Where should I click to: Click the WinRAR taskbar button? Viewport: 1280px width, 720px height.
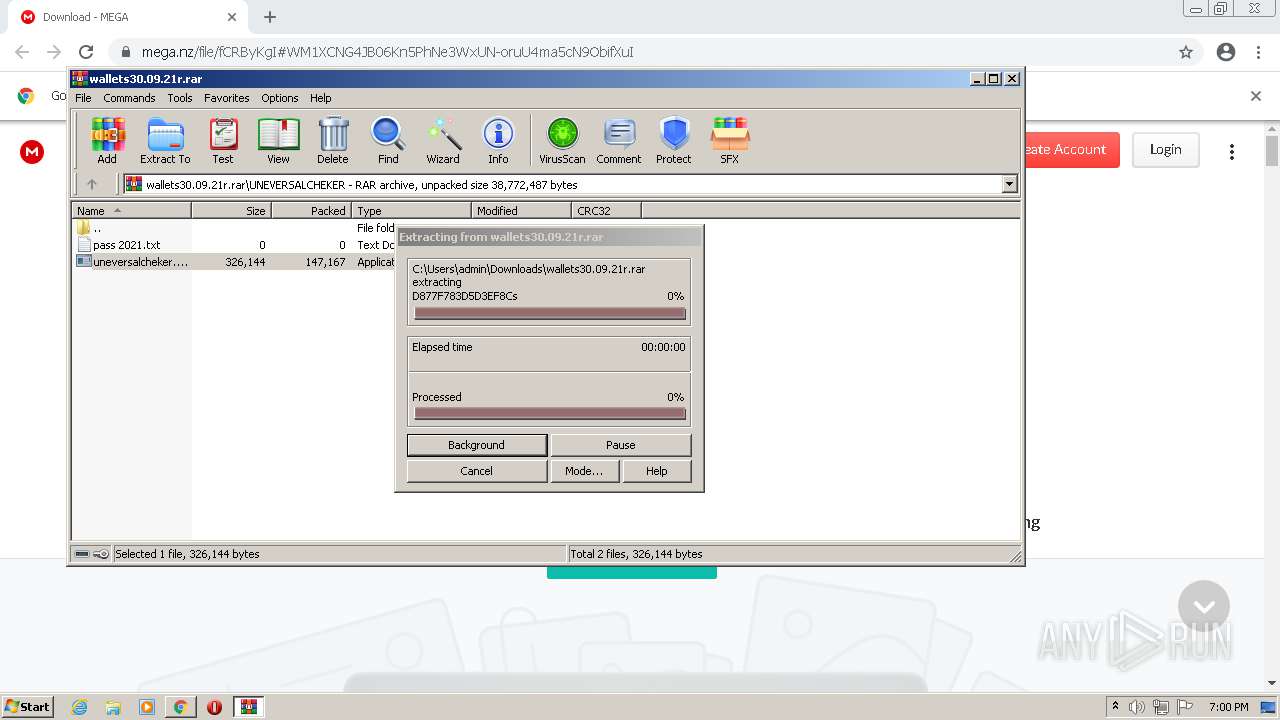point(249,707)
